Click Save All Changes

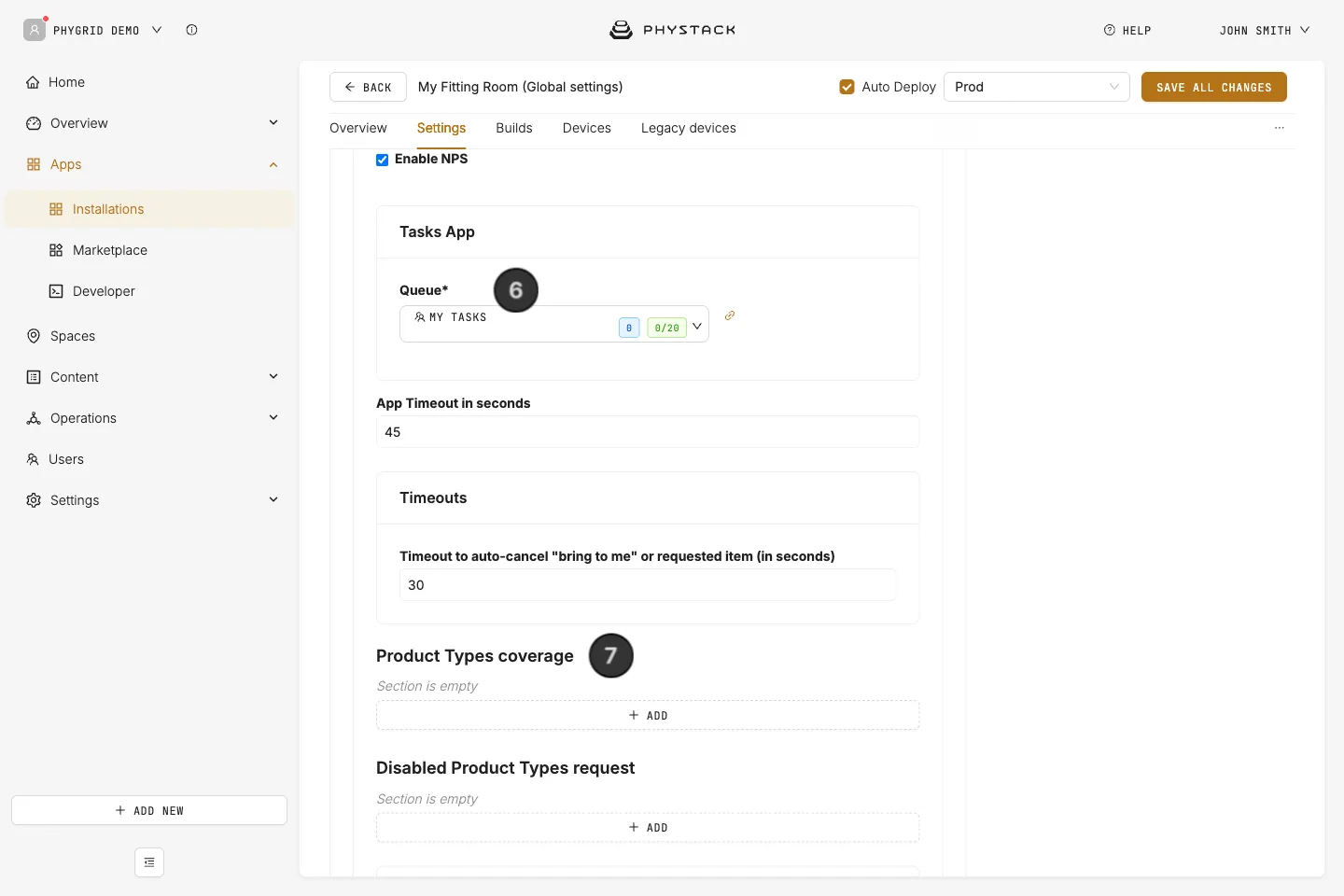[1214, 87]
